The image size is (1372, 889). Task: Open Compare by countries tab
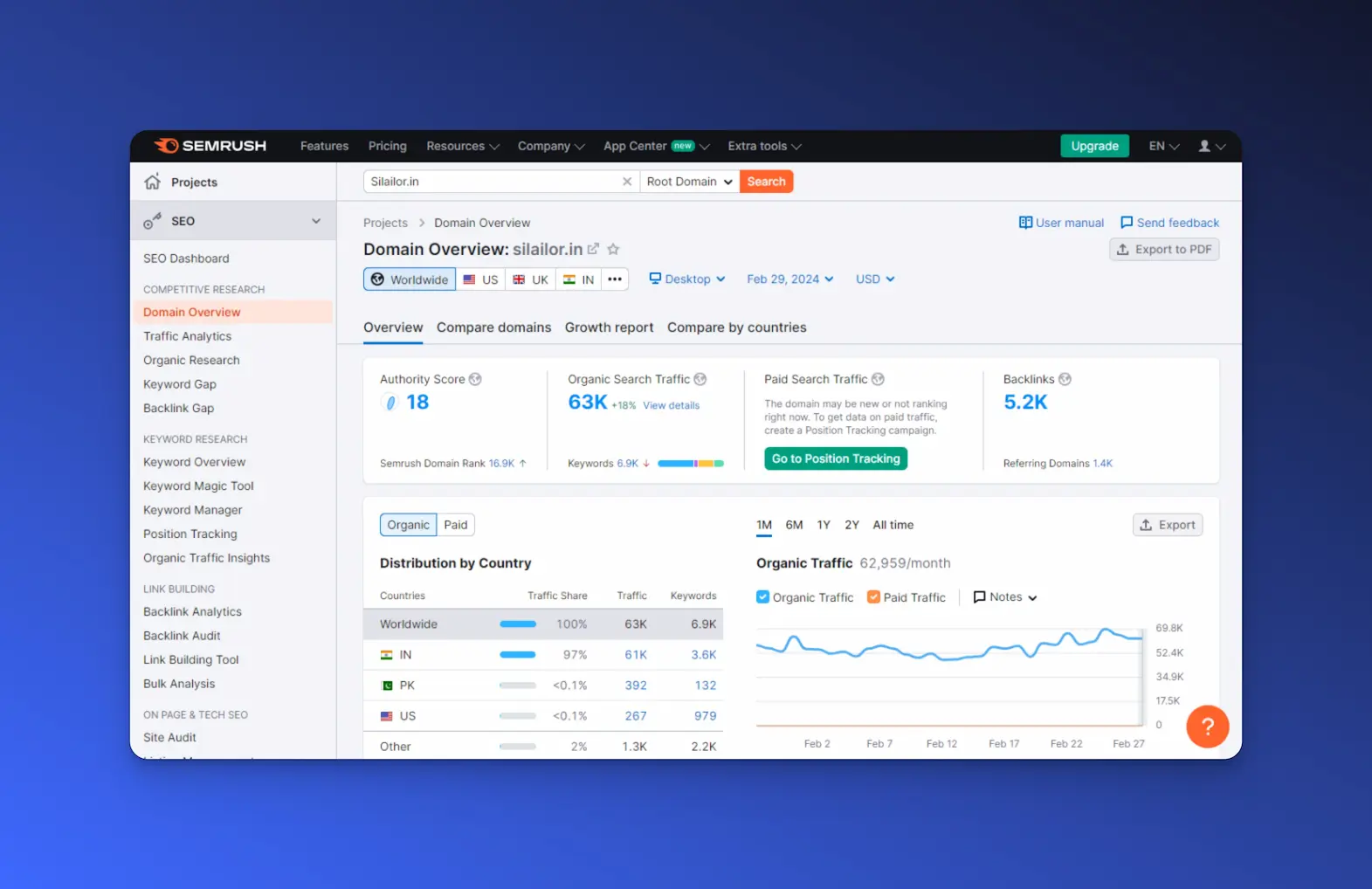tap(737, 327)
